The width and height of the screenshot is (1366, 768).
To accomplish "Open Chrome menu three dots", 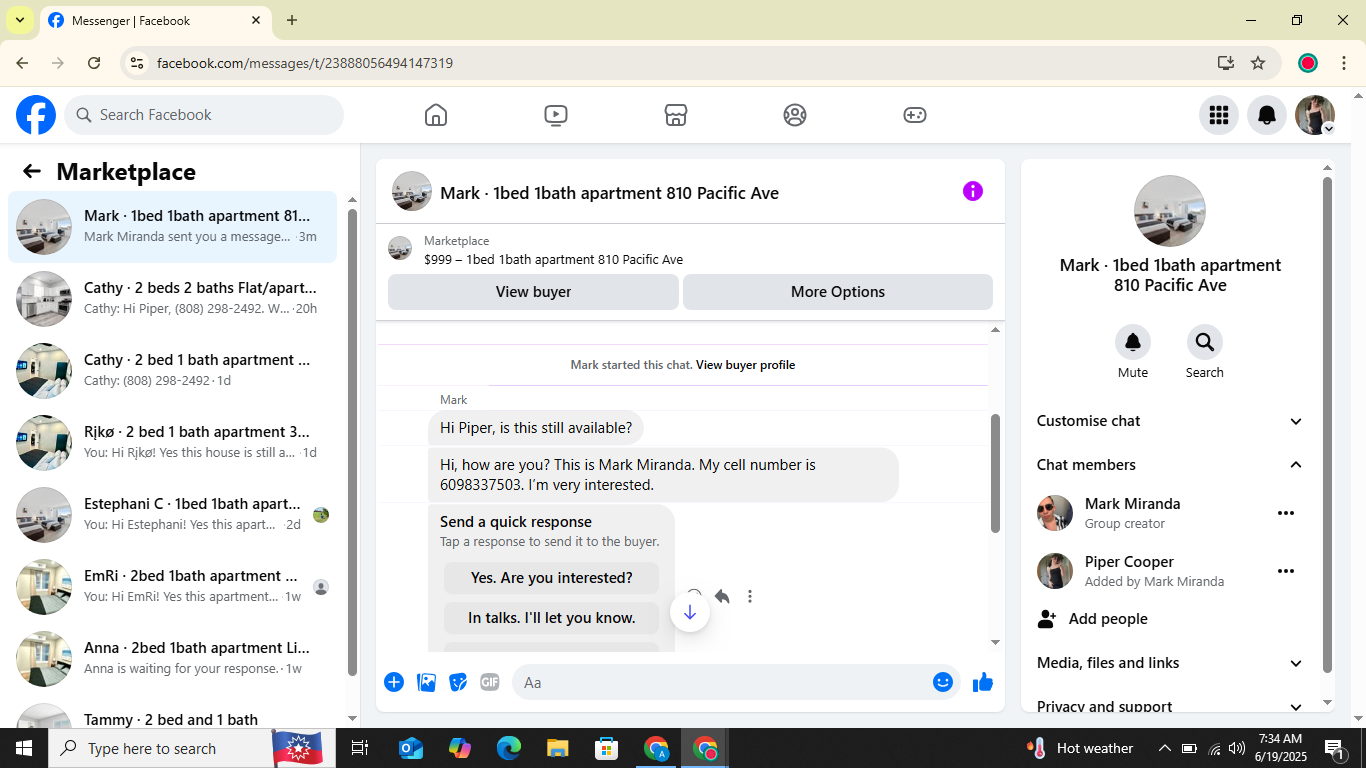I will [x=1344, y=63].
